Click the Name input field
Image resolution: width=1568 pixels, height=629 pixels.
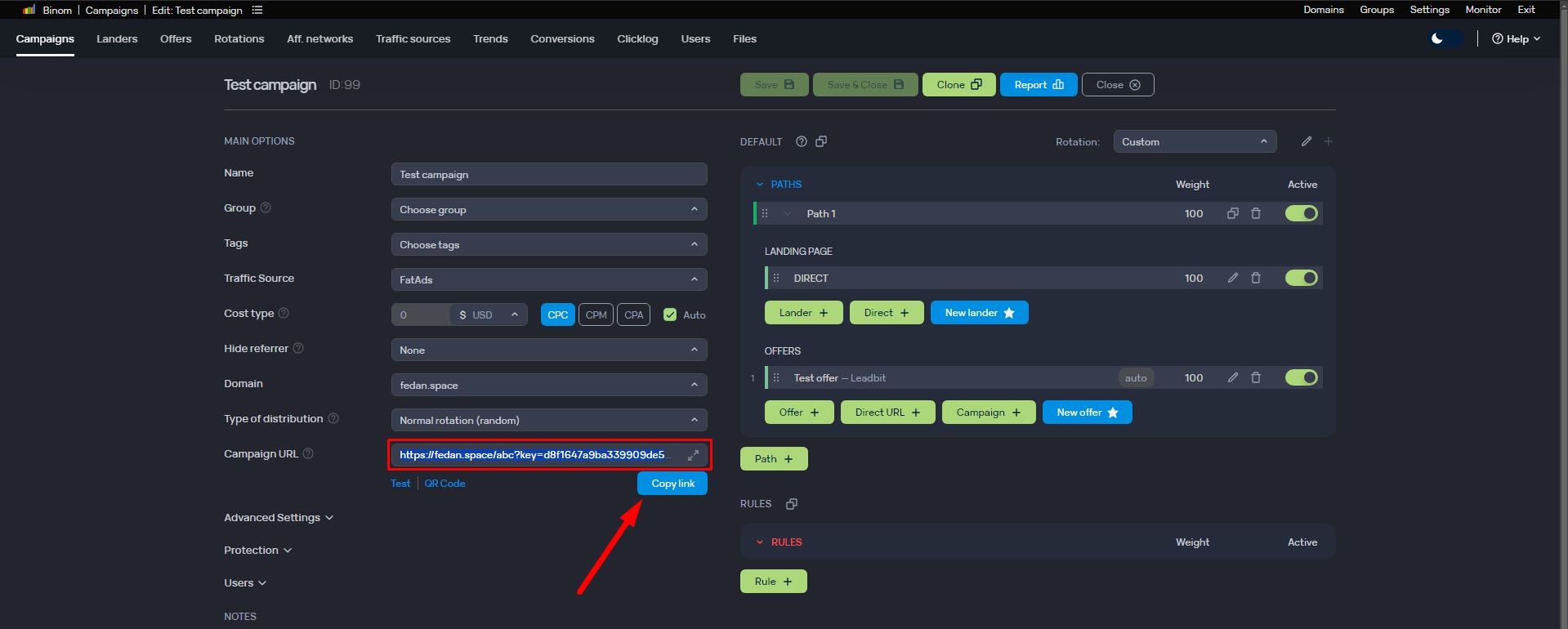pos(549,174)
